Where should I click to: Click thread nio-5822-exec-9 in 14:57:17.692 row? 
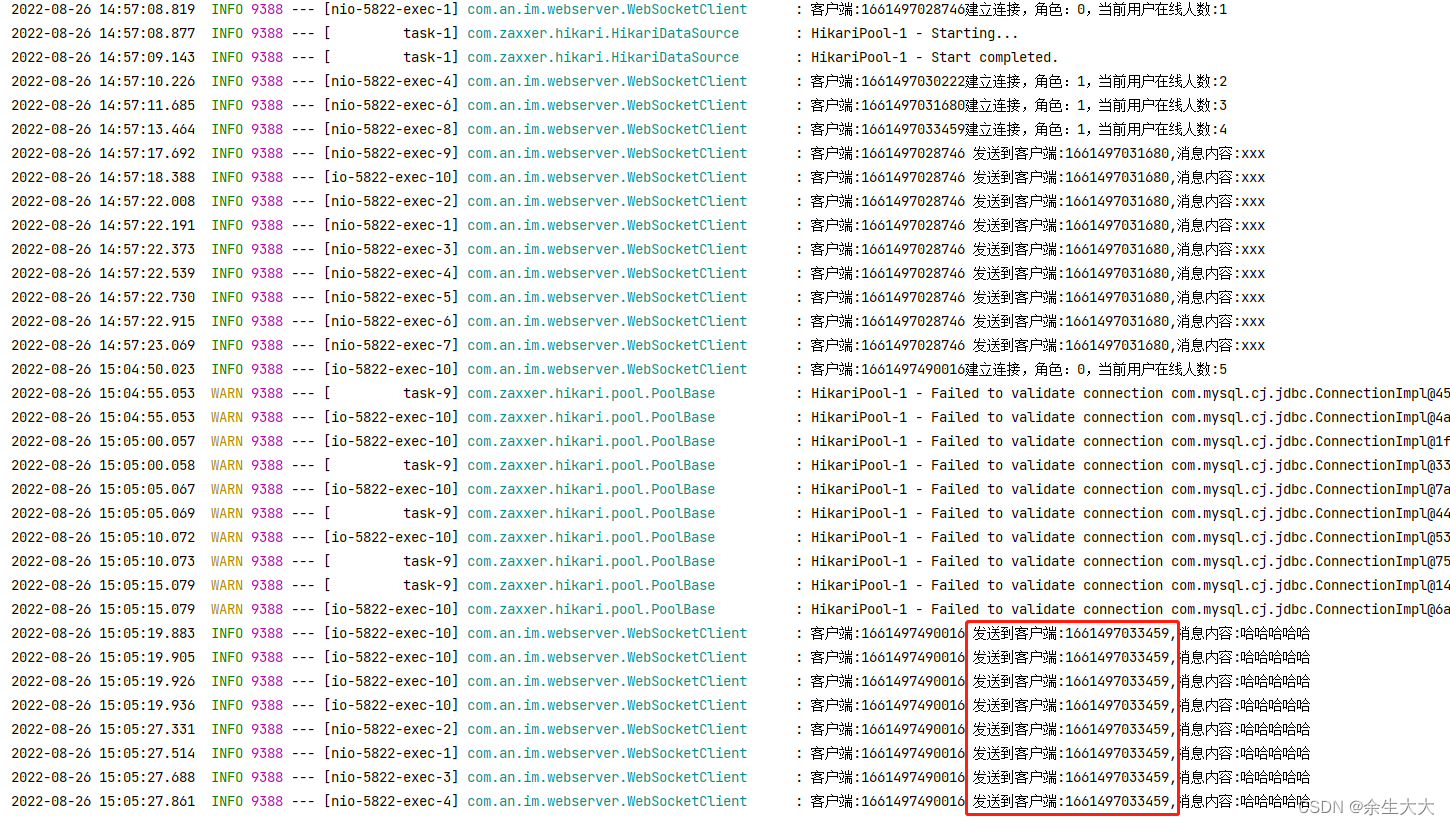point(391,153)
